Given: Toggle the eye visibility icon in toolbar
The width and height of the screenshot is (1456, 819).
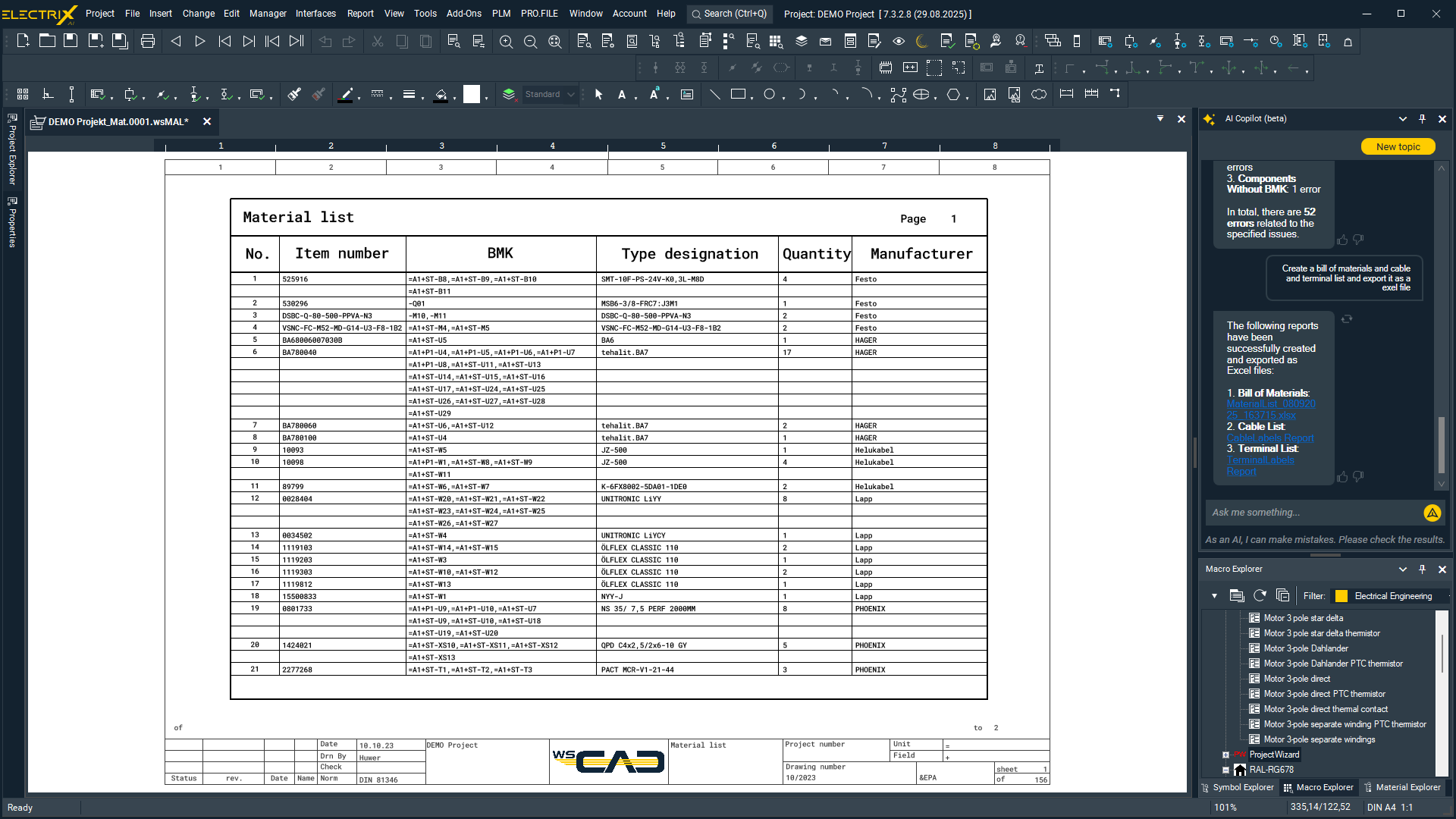Looking at the screenshot, I should [x=899, y=41].
